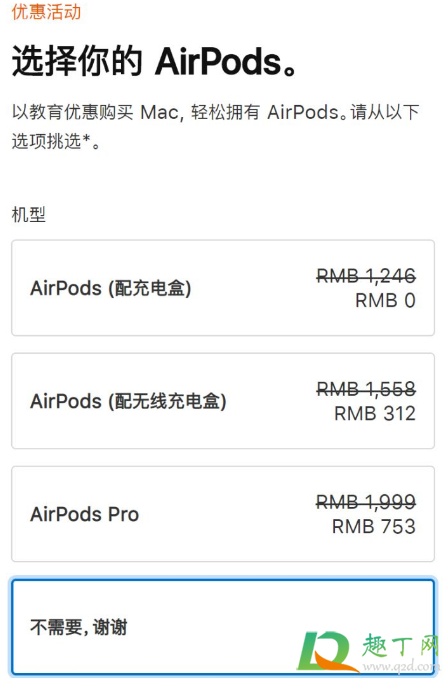Click the education offer description paragraph

point(216,127)
